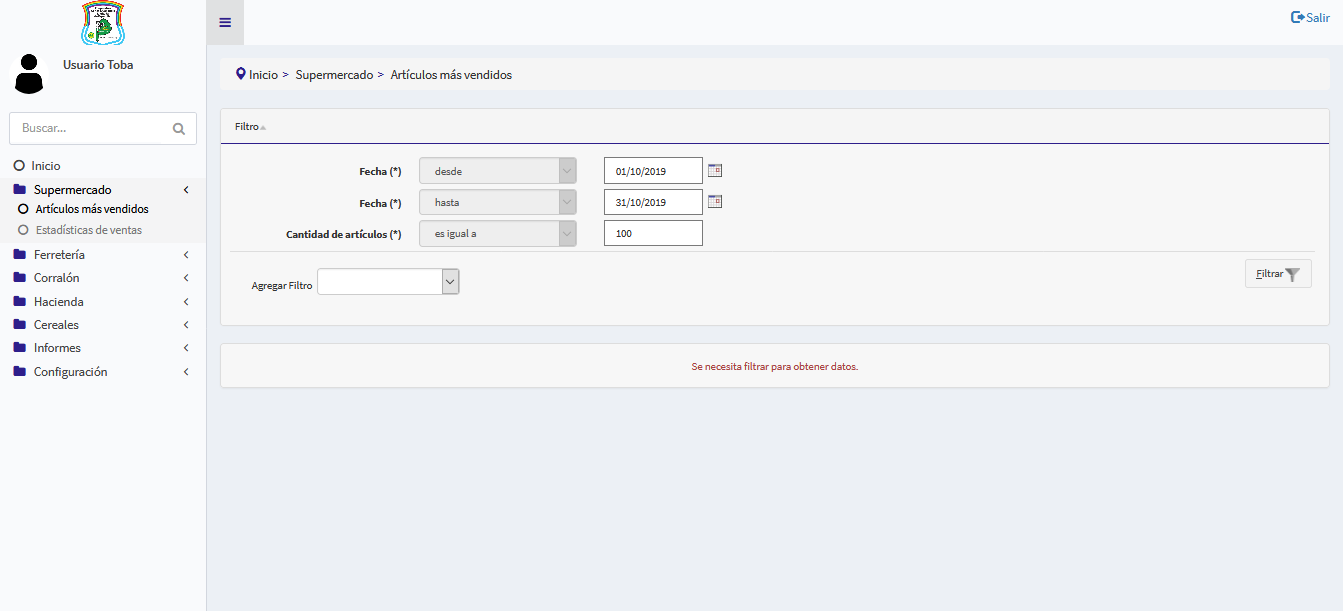Open calendar picker for the 'hasta' date
The width and height of the screenshot is (1343, 611).
pyautogui.click(x=714, y=202)
